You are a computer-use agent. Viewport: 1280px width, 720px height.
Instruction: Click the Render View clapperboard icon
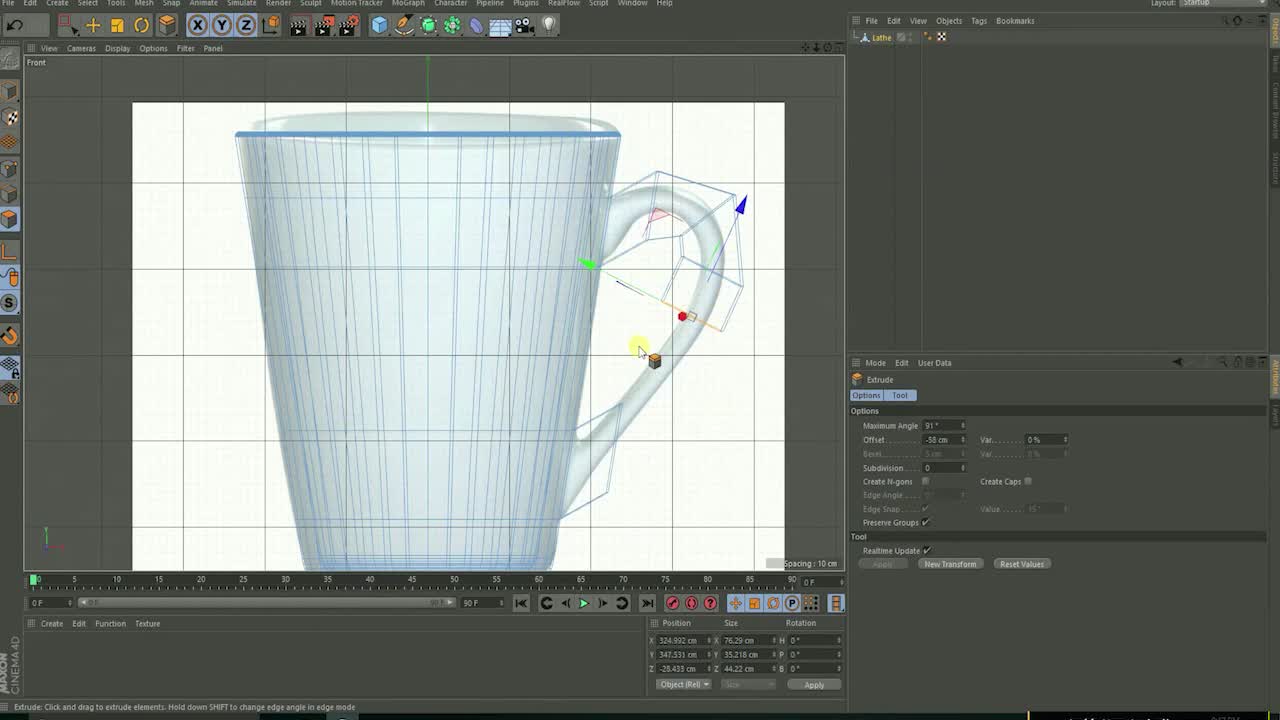tap(298, 25)
